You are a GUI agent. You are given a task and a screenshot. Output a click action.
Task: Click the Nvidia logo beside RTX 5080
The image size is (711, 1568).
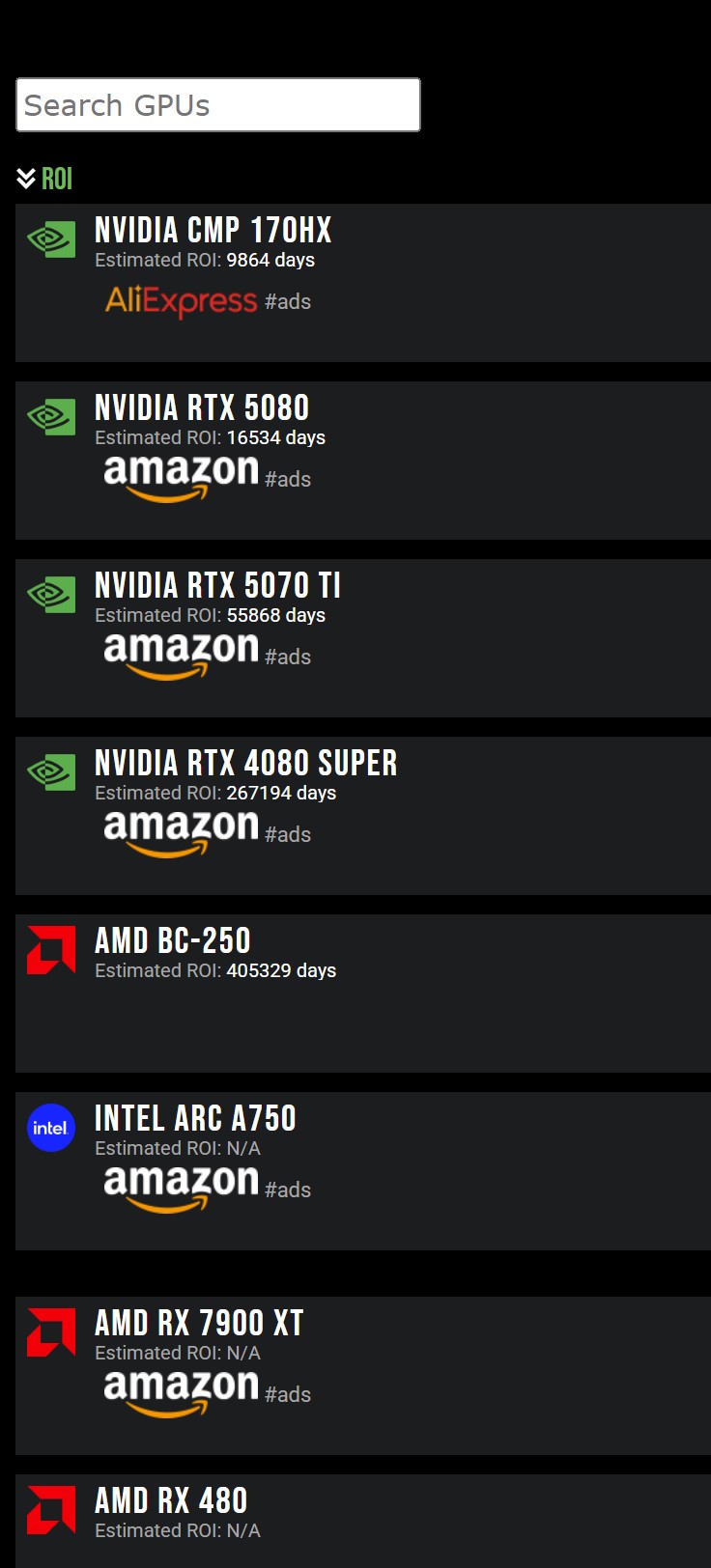point(51,417)
